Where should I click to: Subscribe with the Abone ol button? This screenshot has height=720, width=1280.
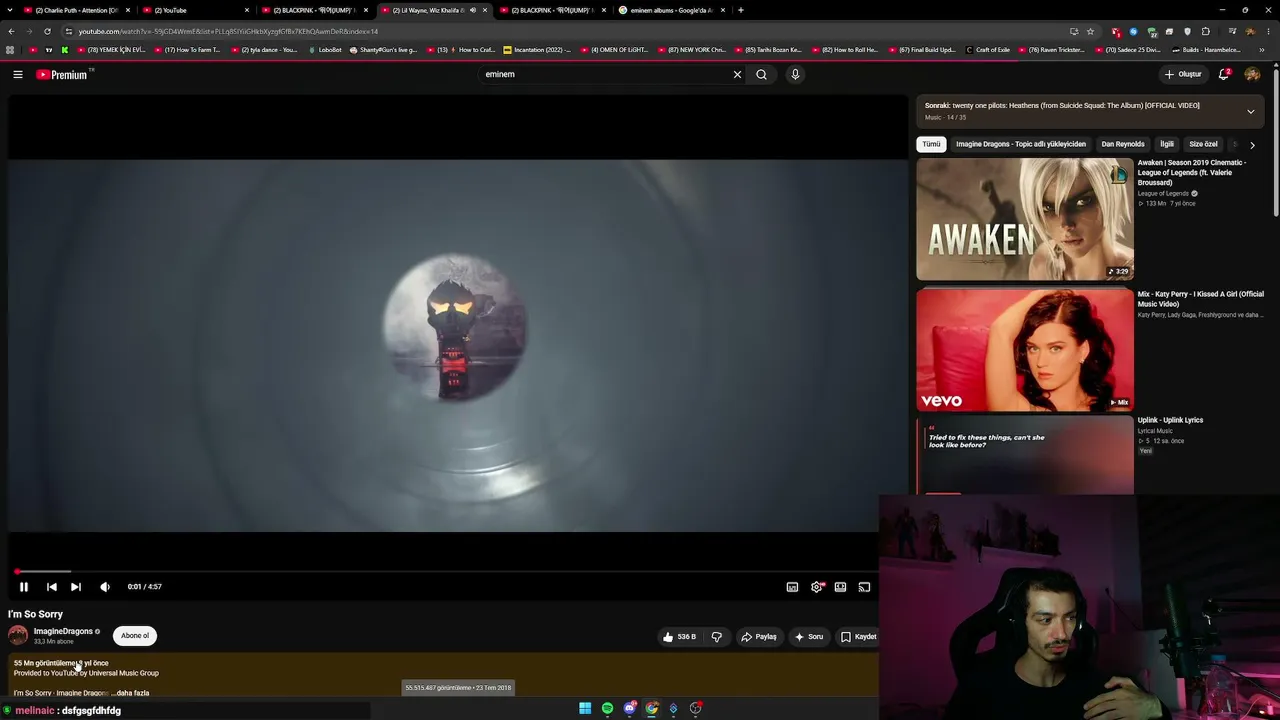(x=135, y=635)
